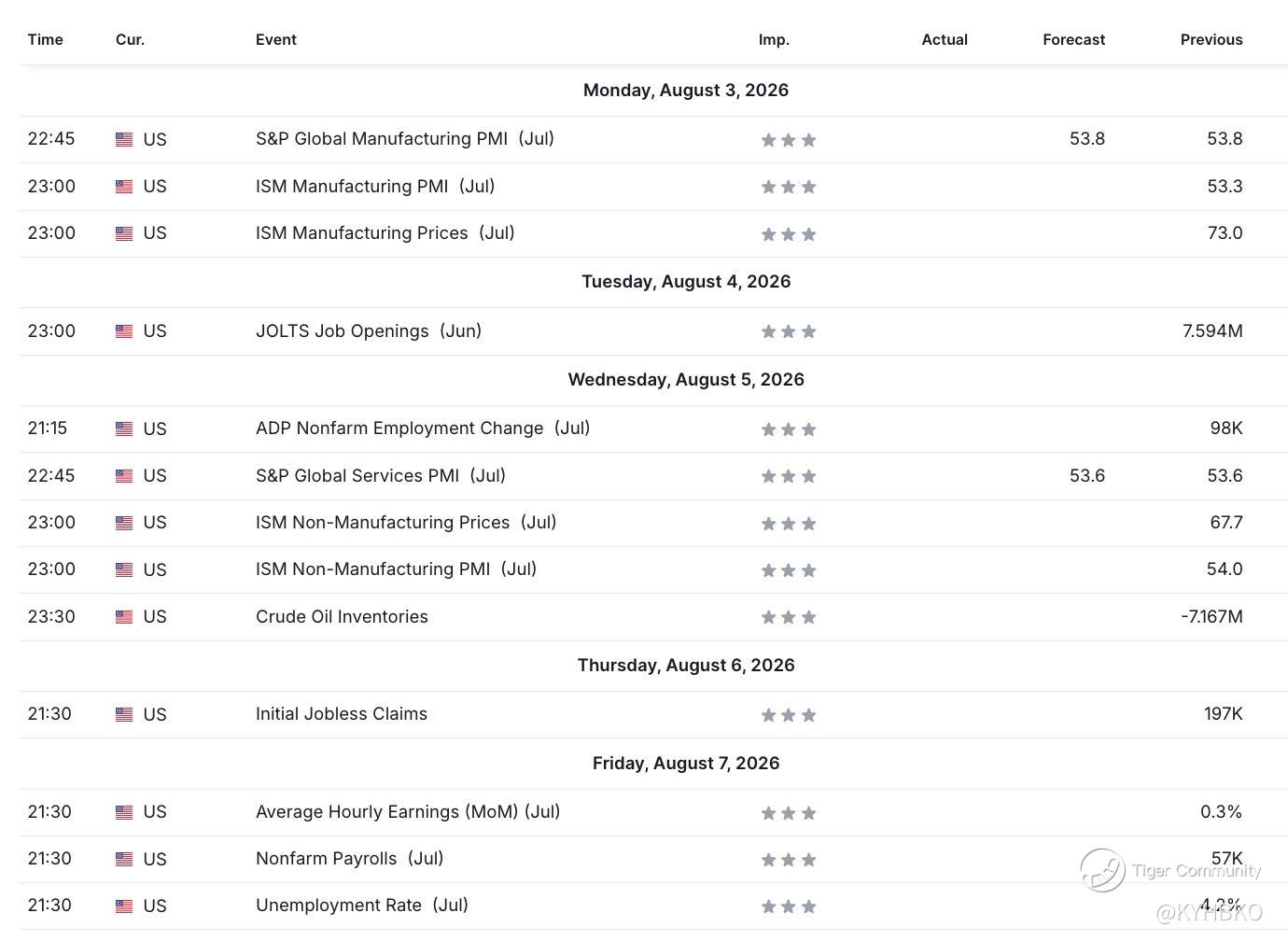Click the Tiger Community logo watermark
The width and height of the screenshot is (1288, 941).
[1102, 870]
